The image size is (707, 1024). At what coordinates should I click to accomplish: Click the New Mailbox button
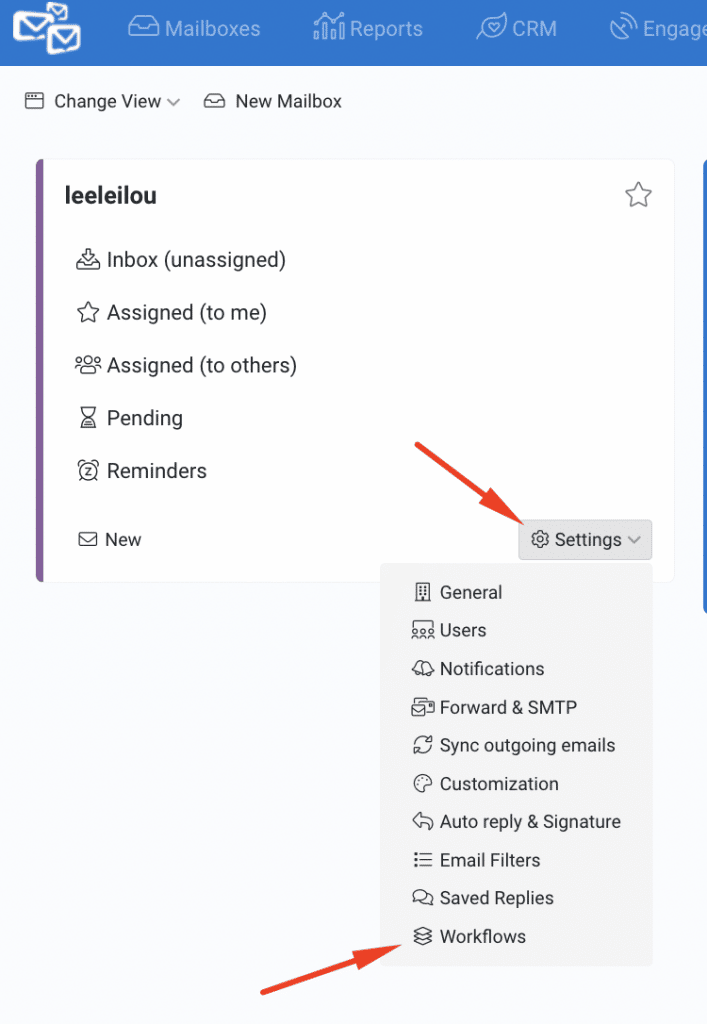coord(273,101)
